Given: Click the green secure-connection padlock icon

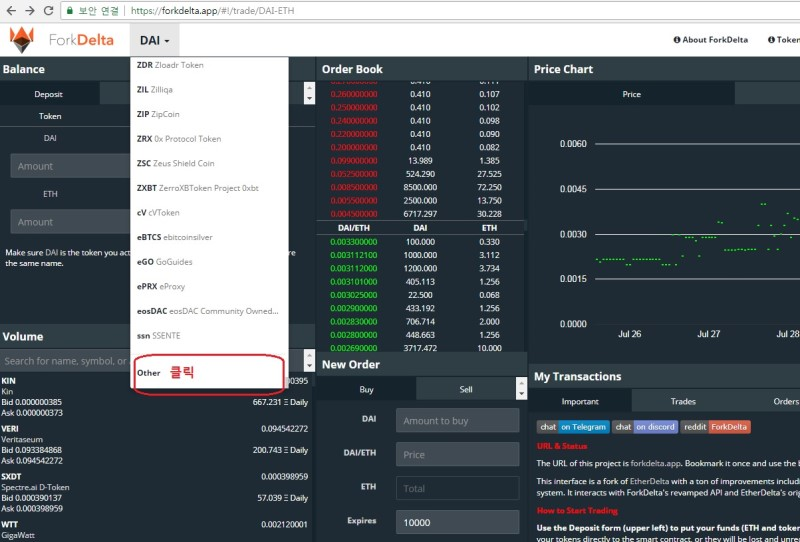Looking at the screenshot, I should click(x=70, y=10).
